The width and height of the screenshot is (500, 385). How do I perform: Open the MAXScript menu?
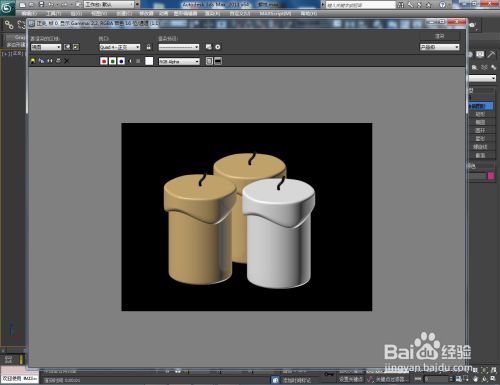(275, 13)
